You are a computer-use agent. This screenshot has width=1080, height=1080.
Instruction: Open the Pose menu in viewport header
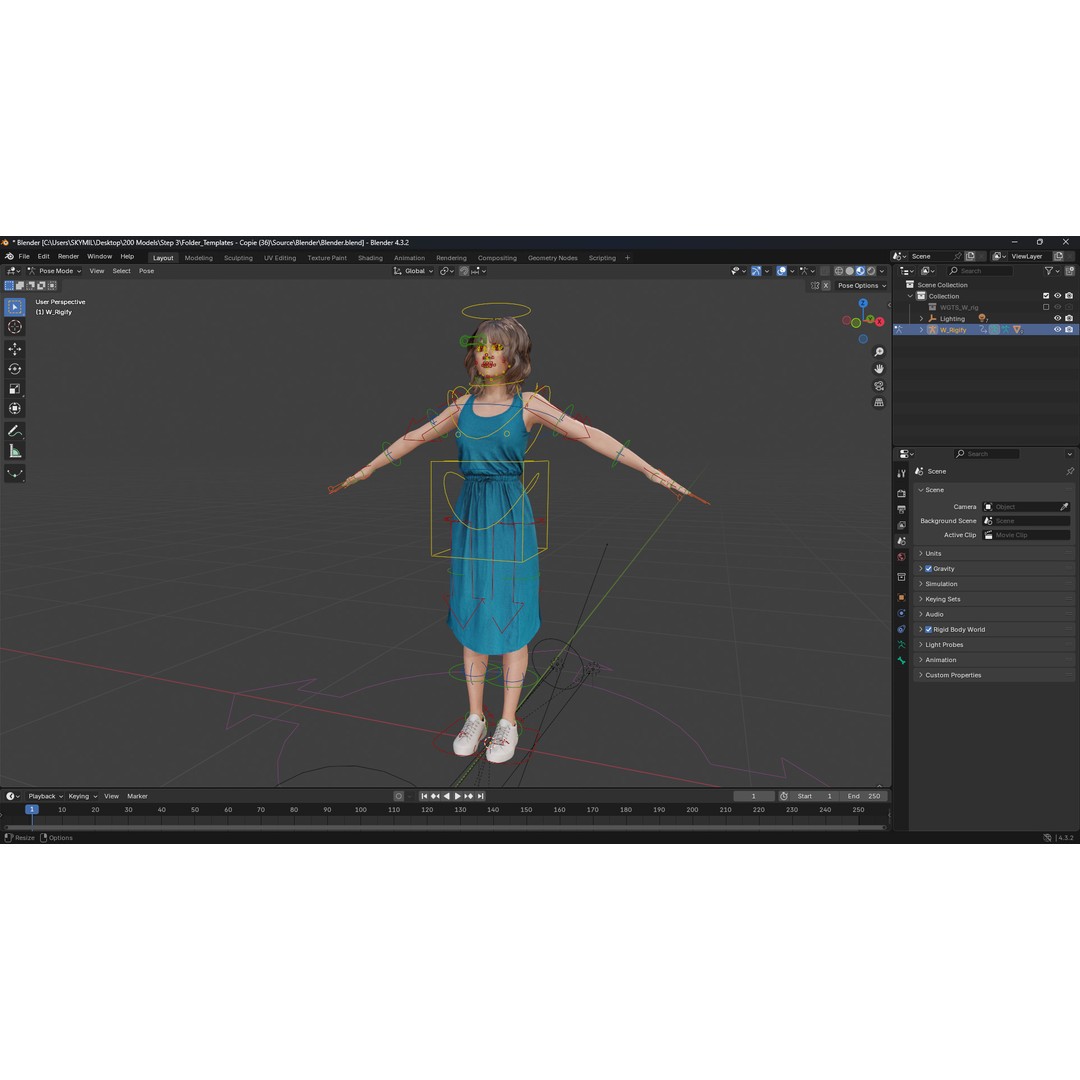click(146, 271)
